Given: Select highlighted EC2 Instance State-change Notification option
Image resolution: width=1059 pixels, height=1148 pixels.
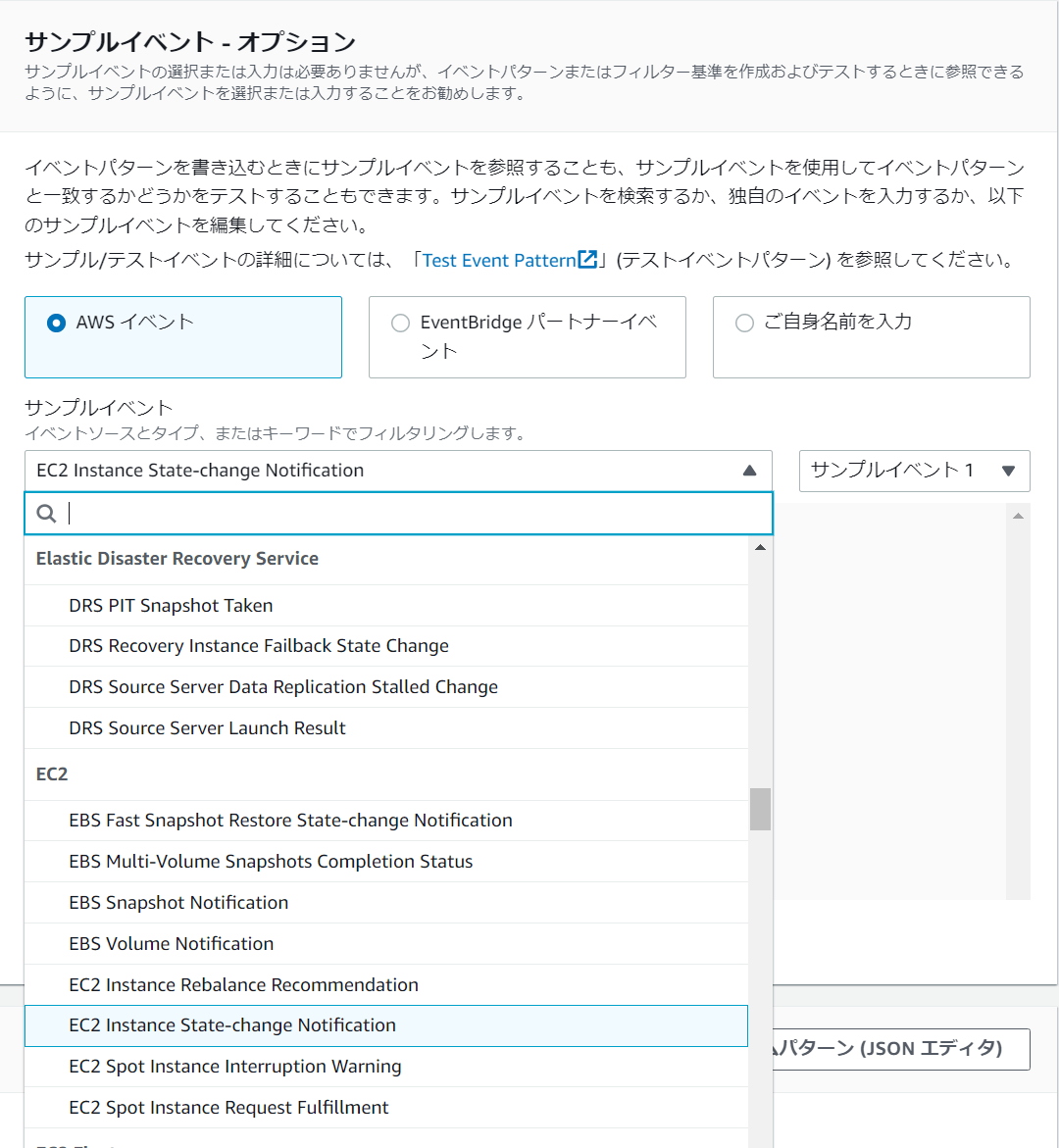Looking at the screenshot, I should pos(386,1025).
